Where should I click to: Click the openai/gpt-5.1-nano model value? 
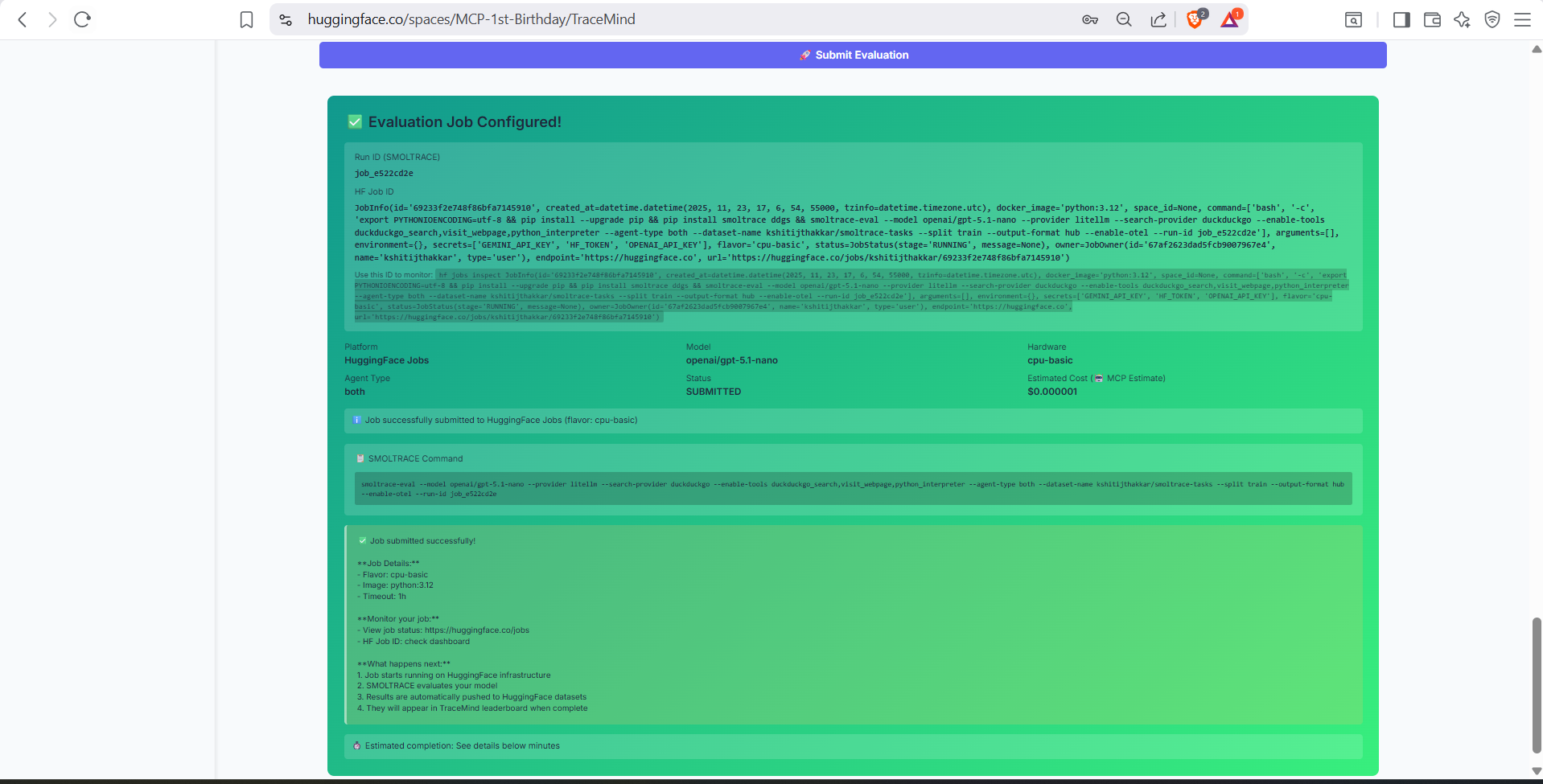coord(732,360)
